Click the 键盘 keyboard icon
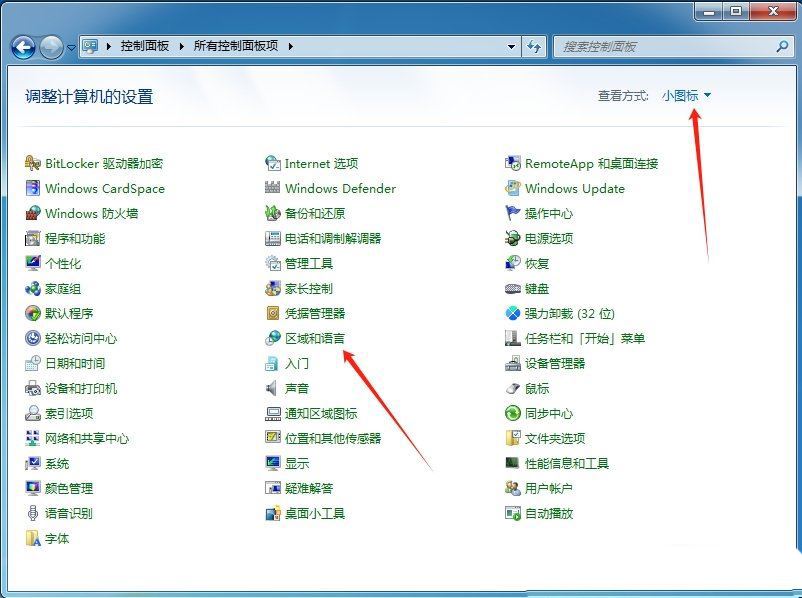Screen dimensions: 802x598 513,289
